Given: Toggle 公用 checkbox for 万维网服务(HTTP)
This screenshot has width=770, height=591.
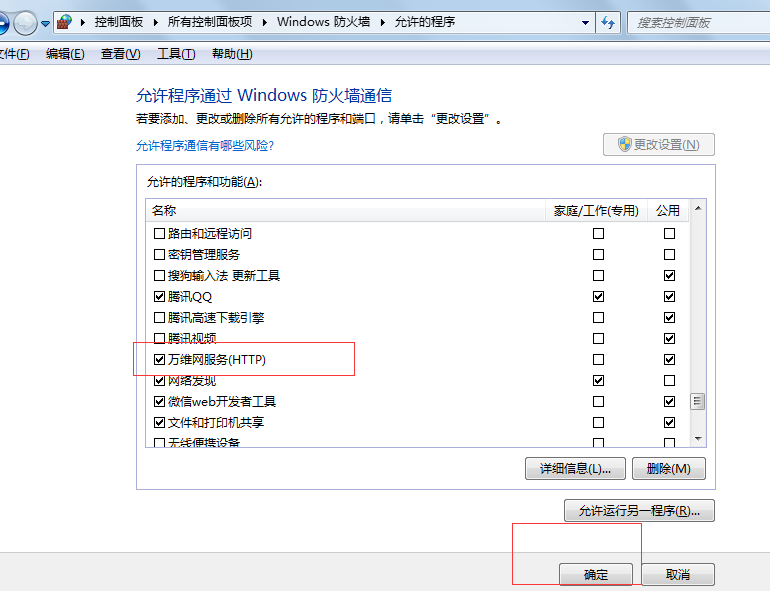Looking at the screenshot, I should [669, 359].
